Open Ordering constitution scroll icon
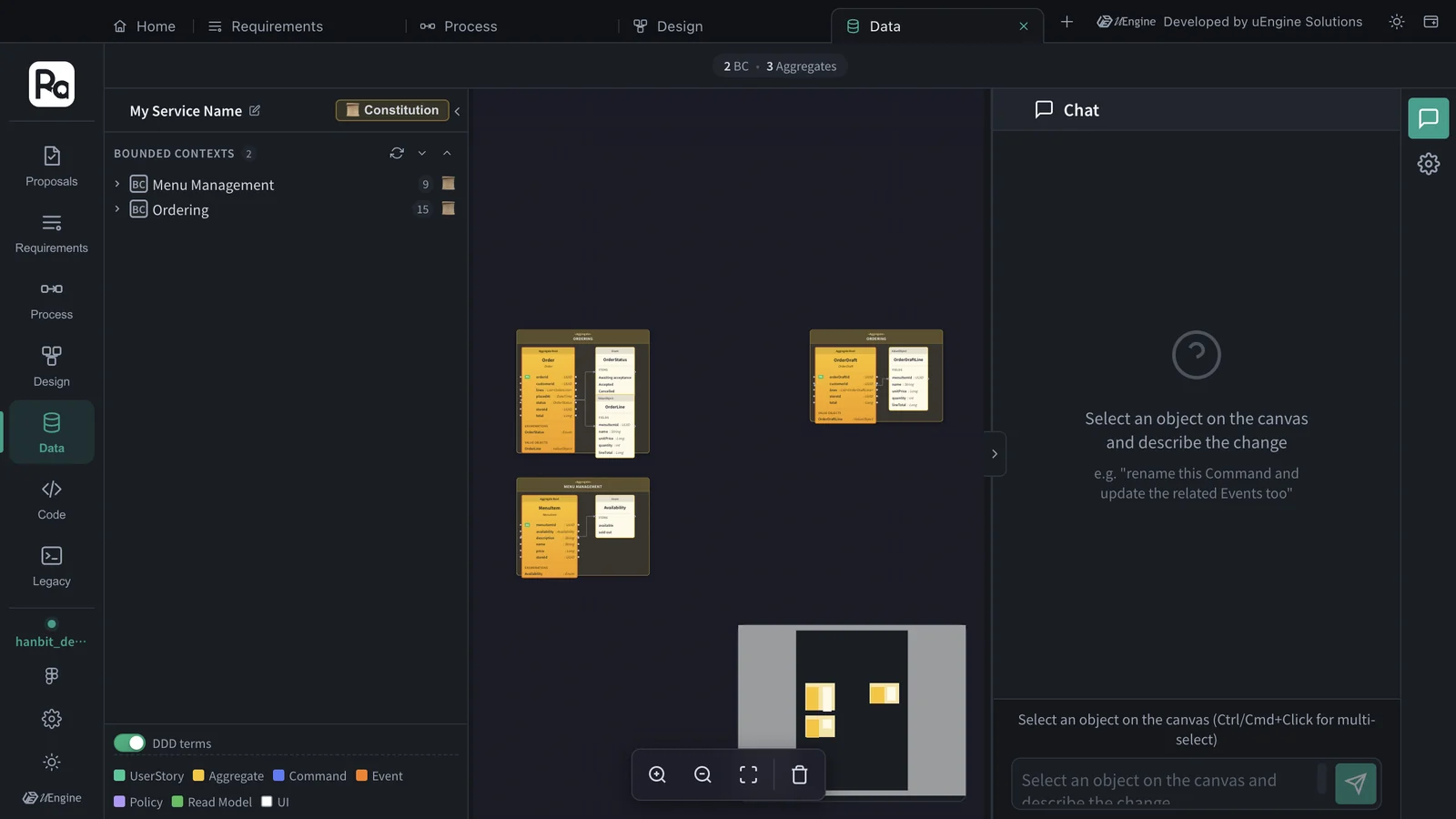 click(x=448, y=208)
